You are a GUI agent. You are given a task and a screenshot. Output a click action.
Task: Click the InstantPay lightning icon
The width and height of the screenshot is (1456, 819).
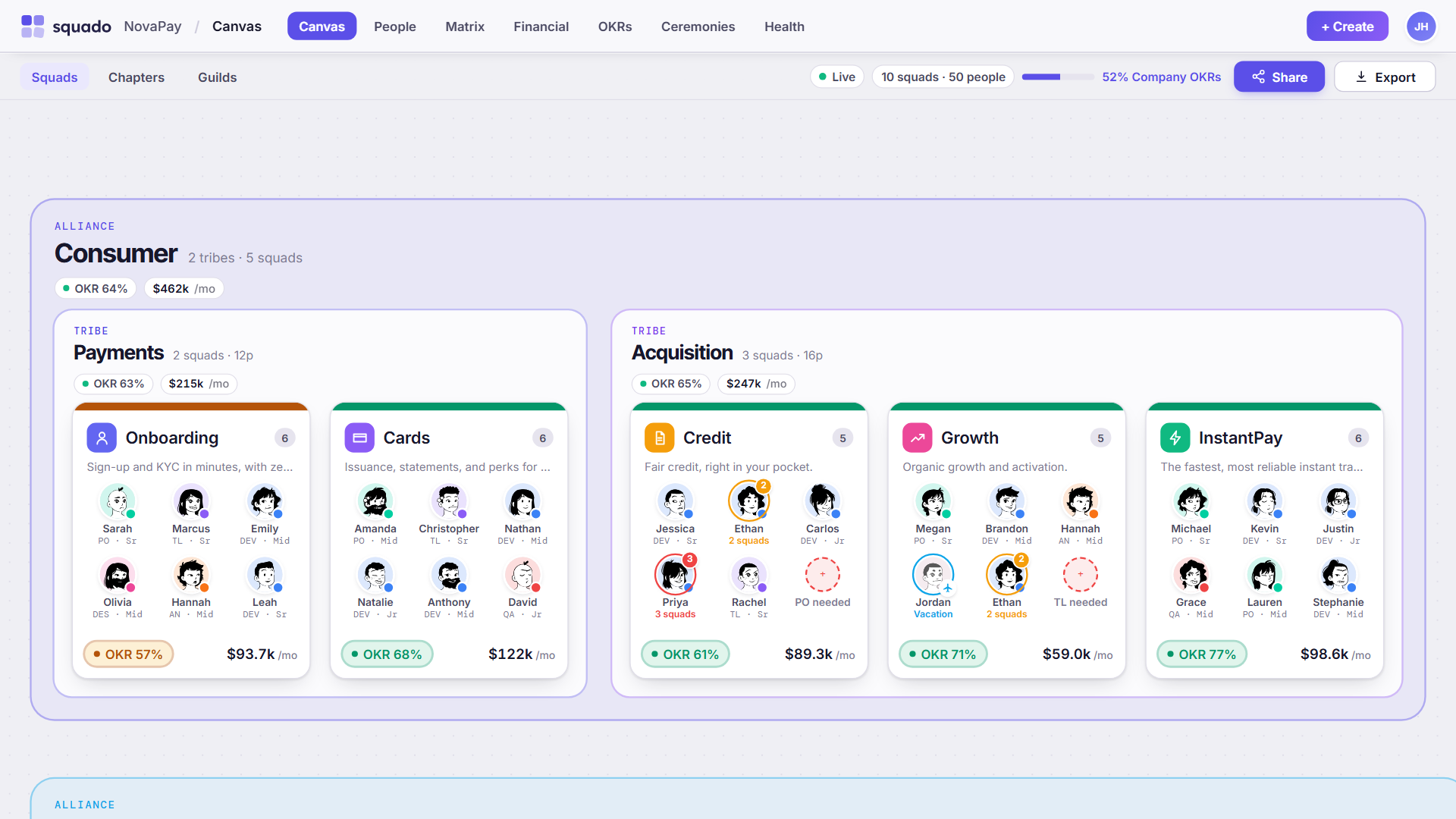point(1175,438)
